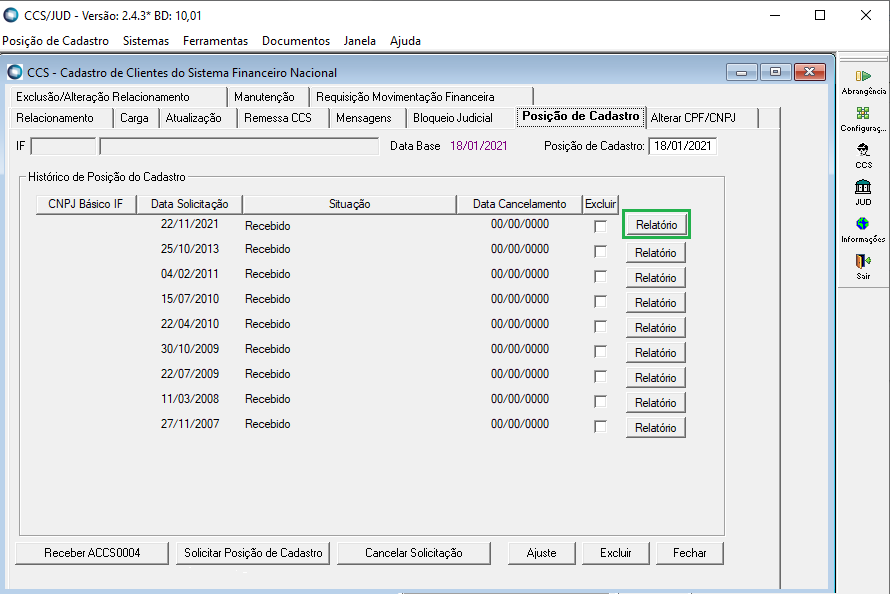Minimize the inner CCS Cadastro window
The height and width of the screenshot is (594, 890).
(x=741, y=72)
